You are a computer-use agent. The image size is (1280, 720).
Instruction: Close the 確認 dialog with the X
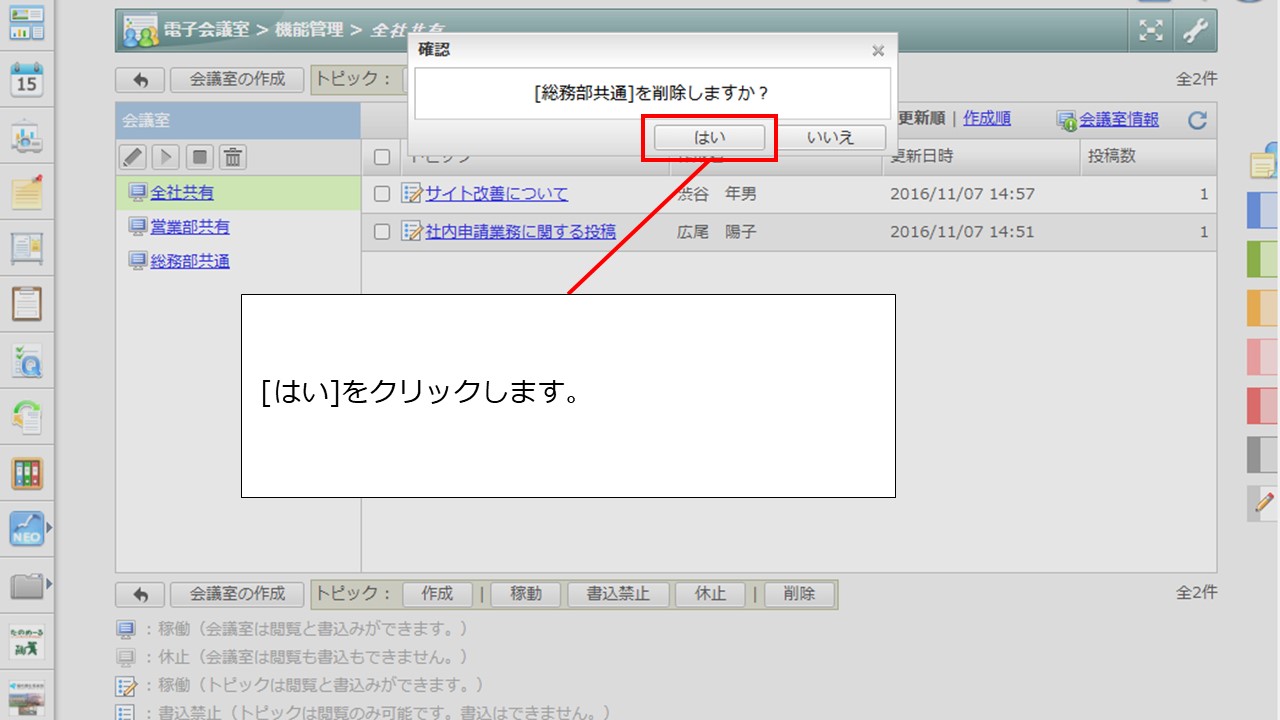[878, 50]
